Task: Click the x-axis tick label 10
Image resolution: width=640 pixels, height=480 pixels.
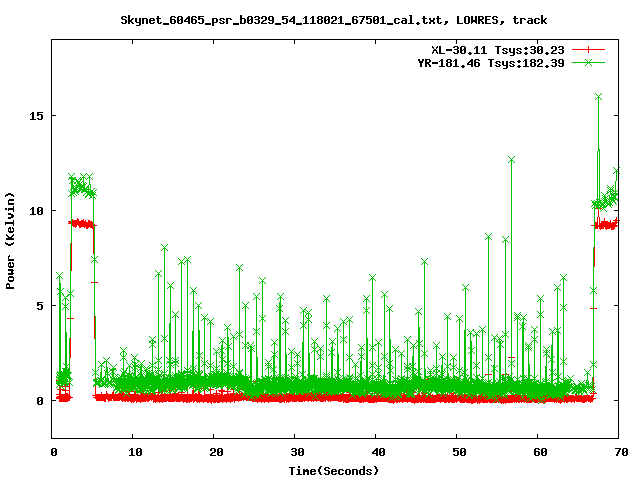Action: click(x=135, y=452)
